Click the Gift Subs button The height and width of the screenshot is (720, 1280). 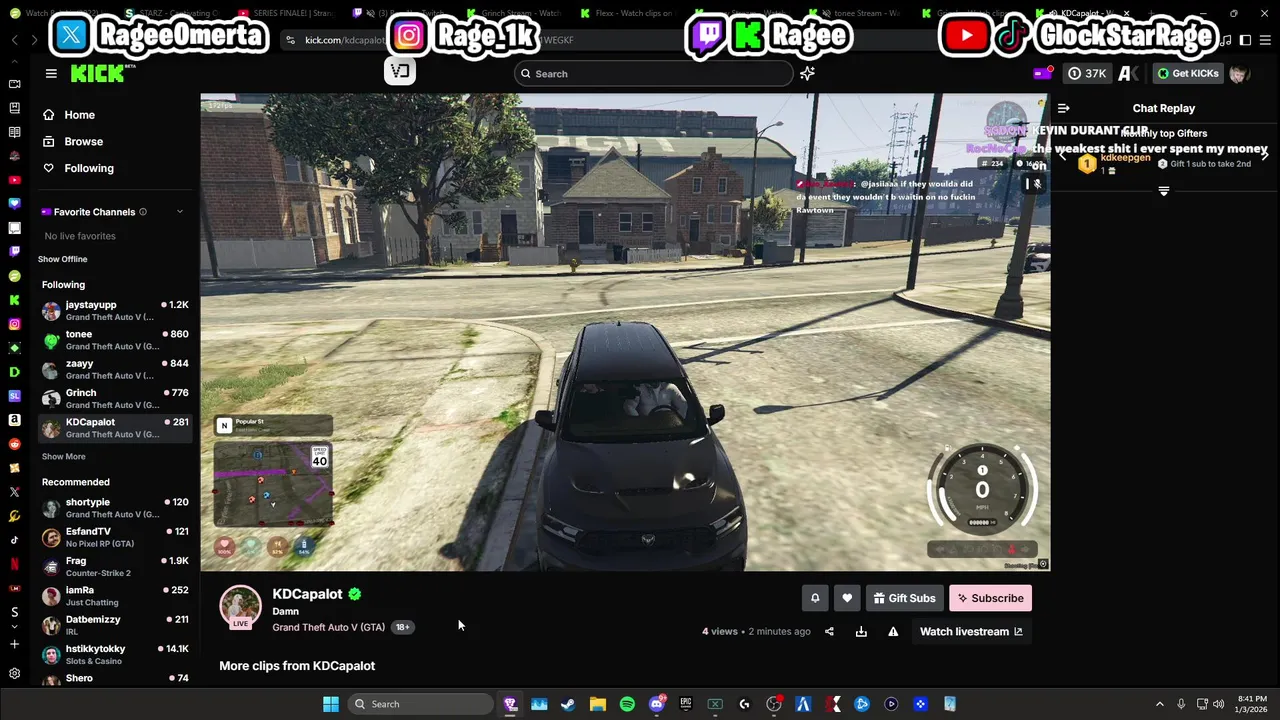tap(904, 598)
